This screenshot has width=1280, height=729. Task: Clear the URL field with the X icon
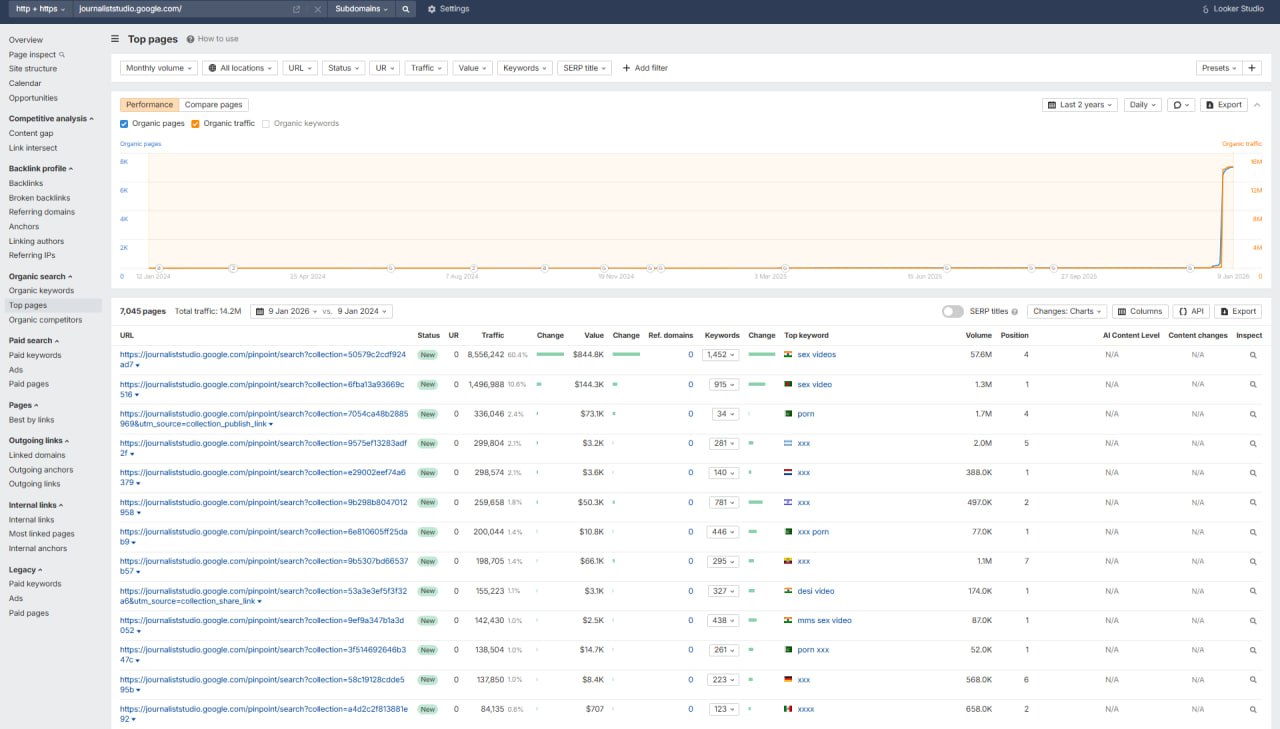click(x=317, y=9)
